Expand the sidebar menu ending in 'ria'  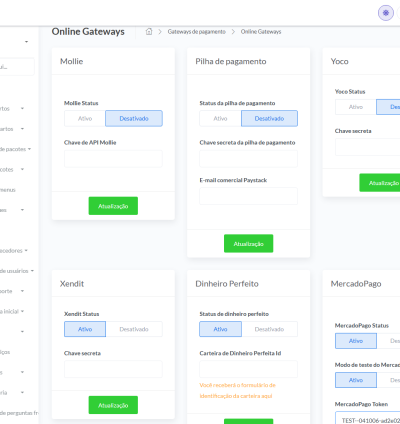click(12, 392)
